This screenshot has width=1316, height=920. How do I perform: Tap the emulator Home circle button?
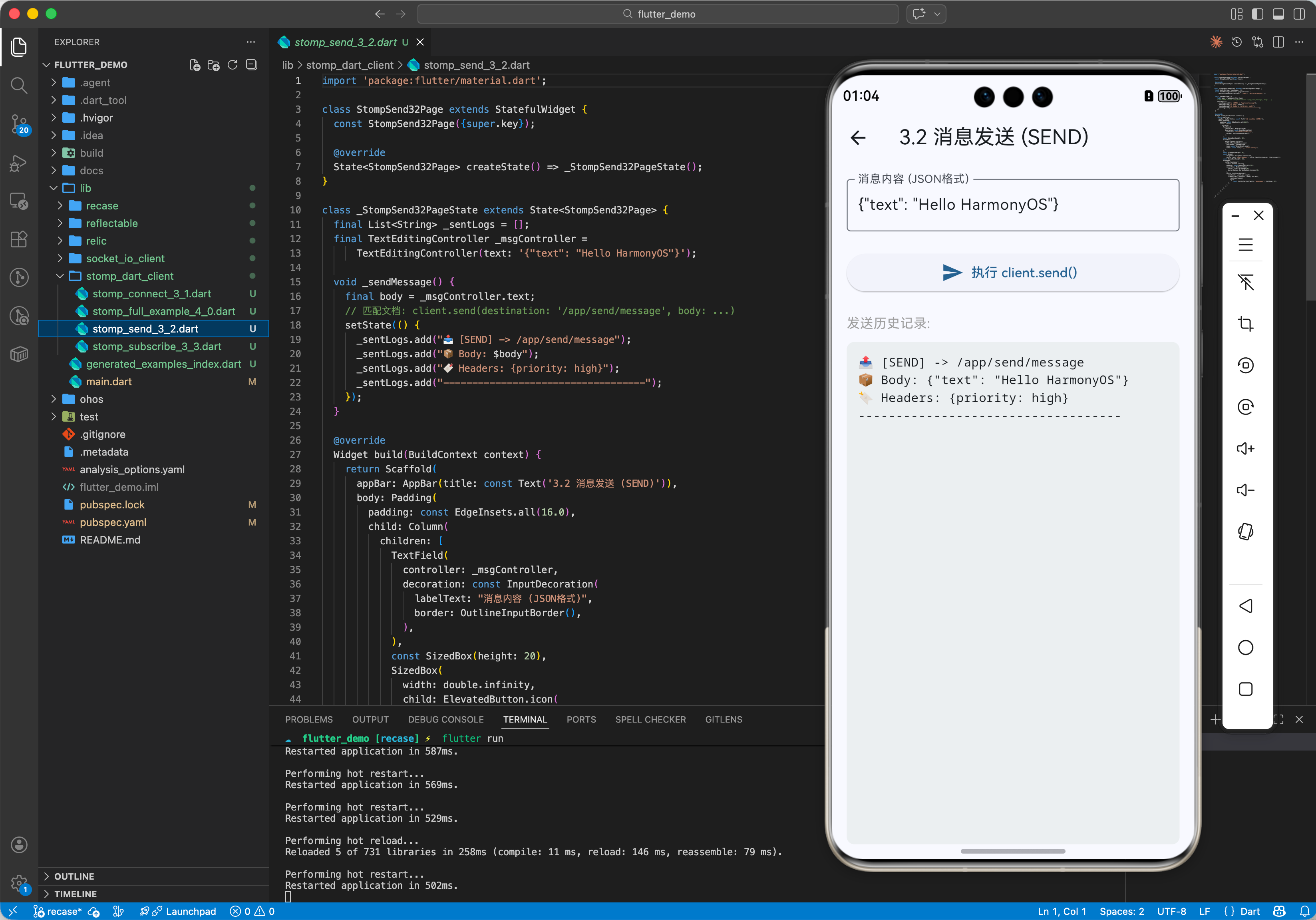point(1245,647)
